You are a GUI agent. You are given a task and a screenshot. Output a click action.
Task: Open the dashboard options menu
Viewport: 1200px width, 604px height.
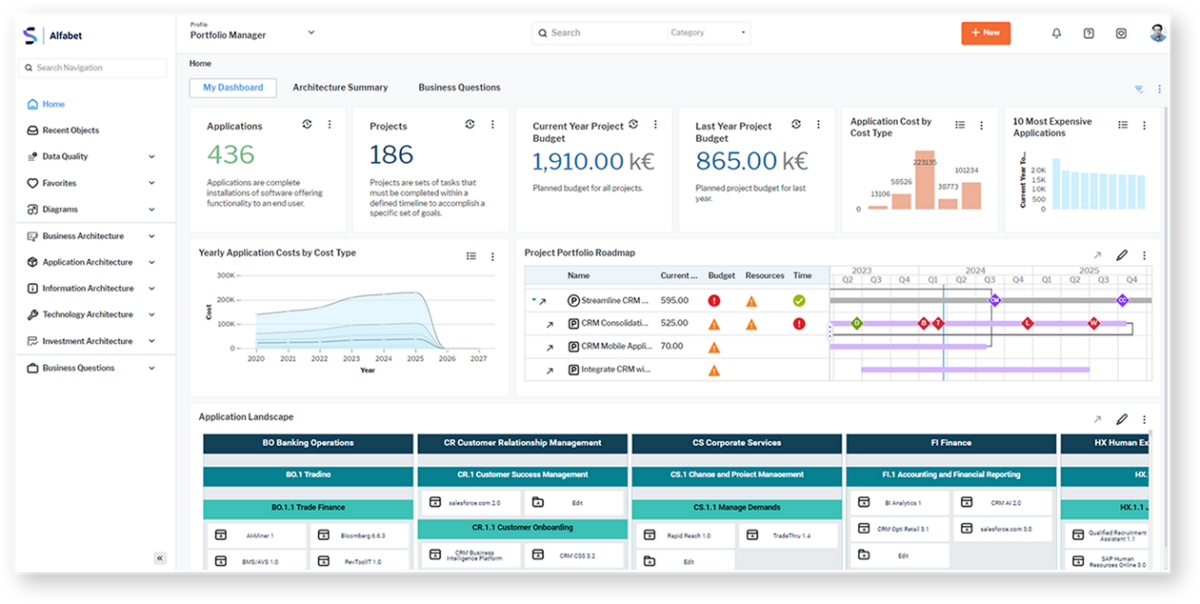click(1159, 89)
